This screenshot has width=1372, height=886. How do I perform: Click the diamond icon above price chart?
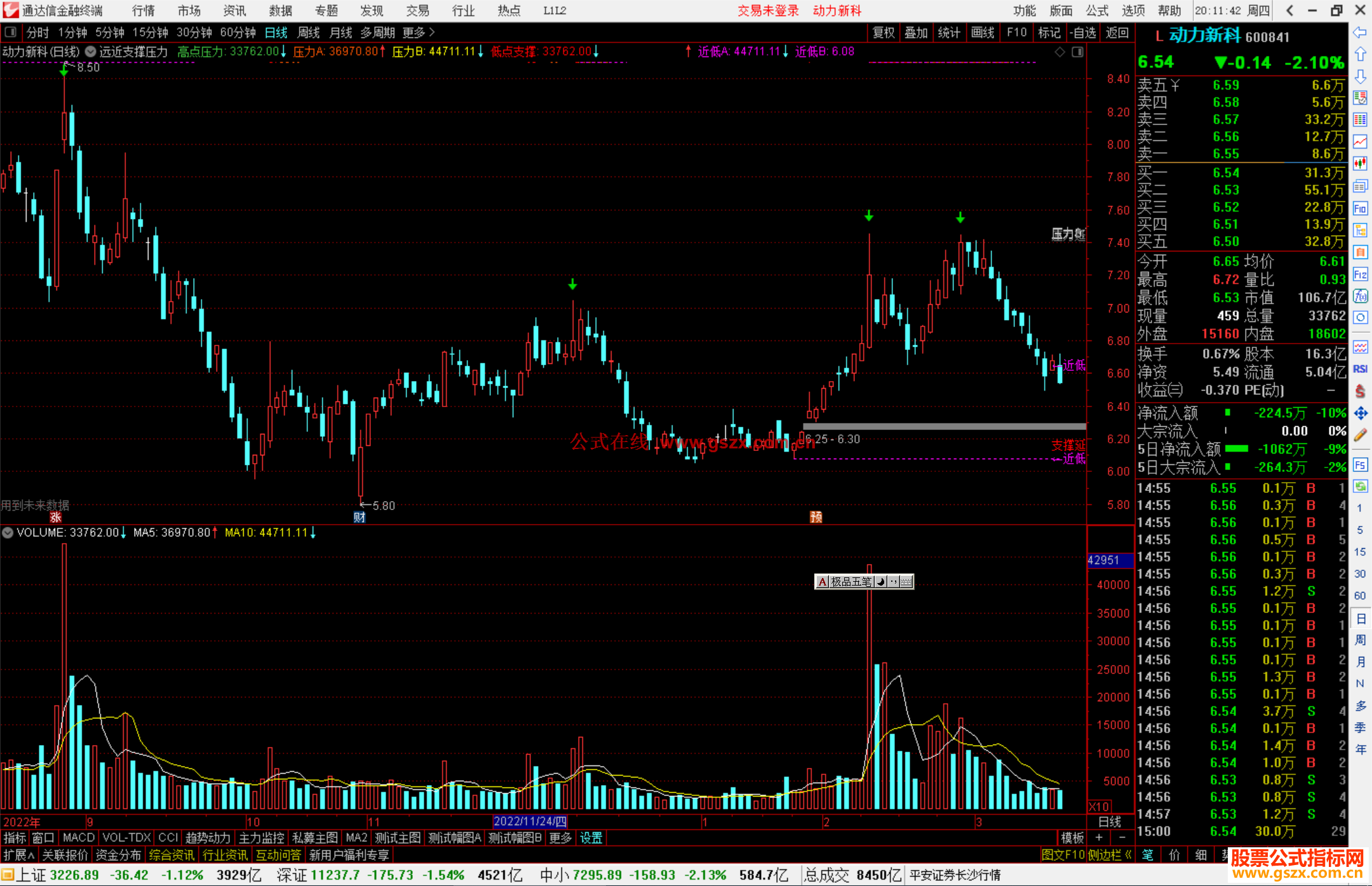click(1059, 52)
